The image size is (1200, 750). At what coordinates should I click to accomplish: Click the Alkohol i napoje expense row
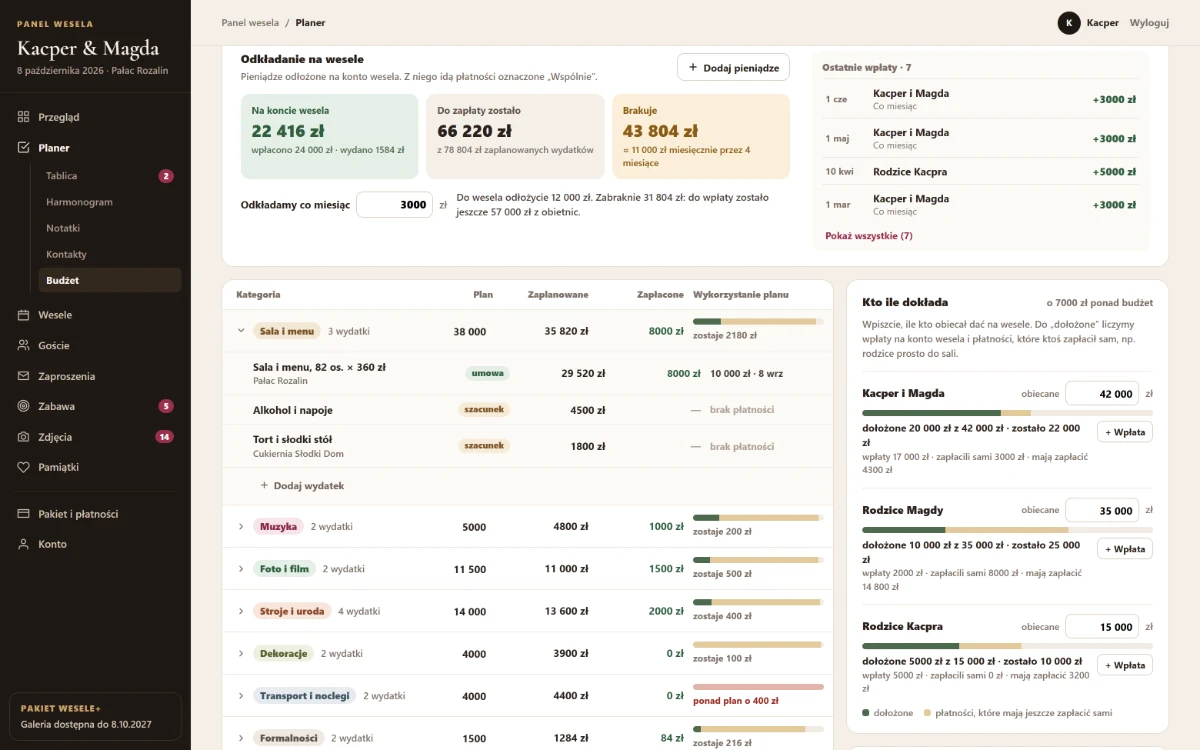click(527, 410)
